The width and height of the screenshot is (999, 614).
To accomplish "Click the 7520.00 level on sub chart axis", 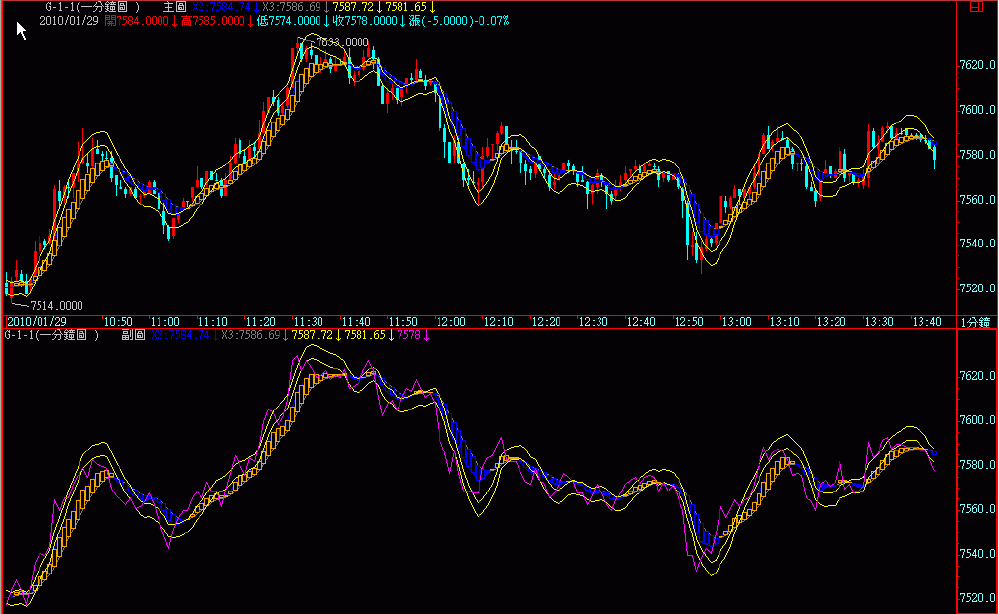I will (976, 597).
